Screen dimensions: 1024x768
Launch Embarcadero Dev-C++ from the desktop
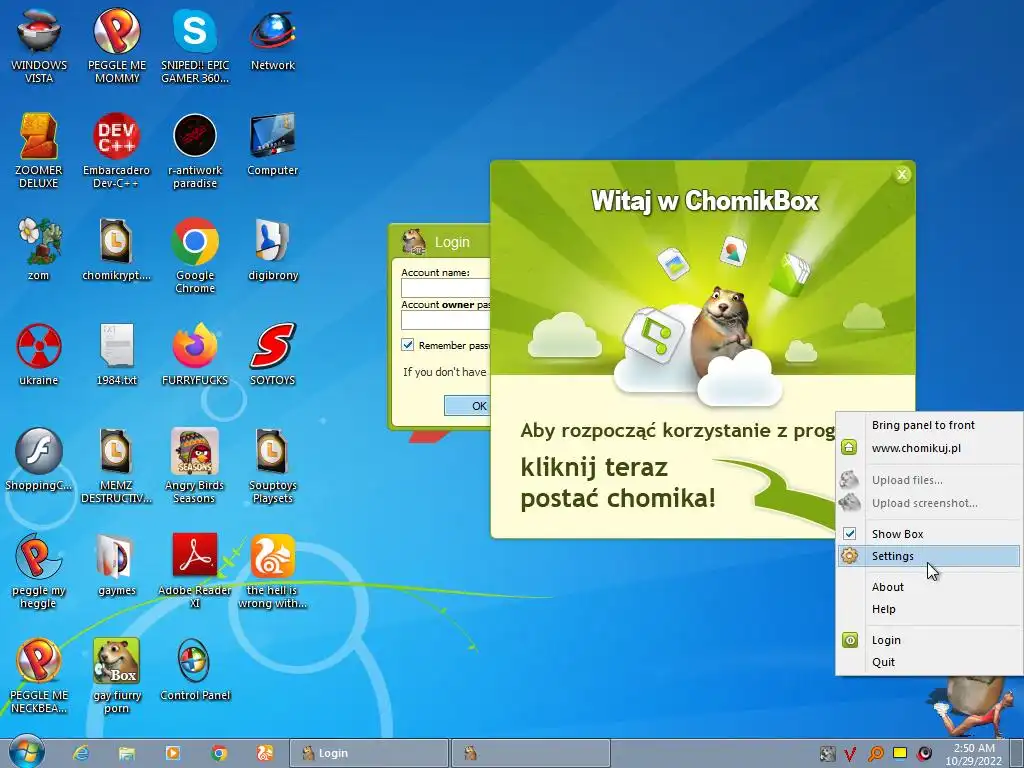[x=116, y=150]
